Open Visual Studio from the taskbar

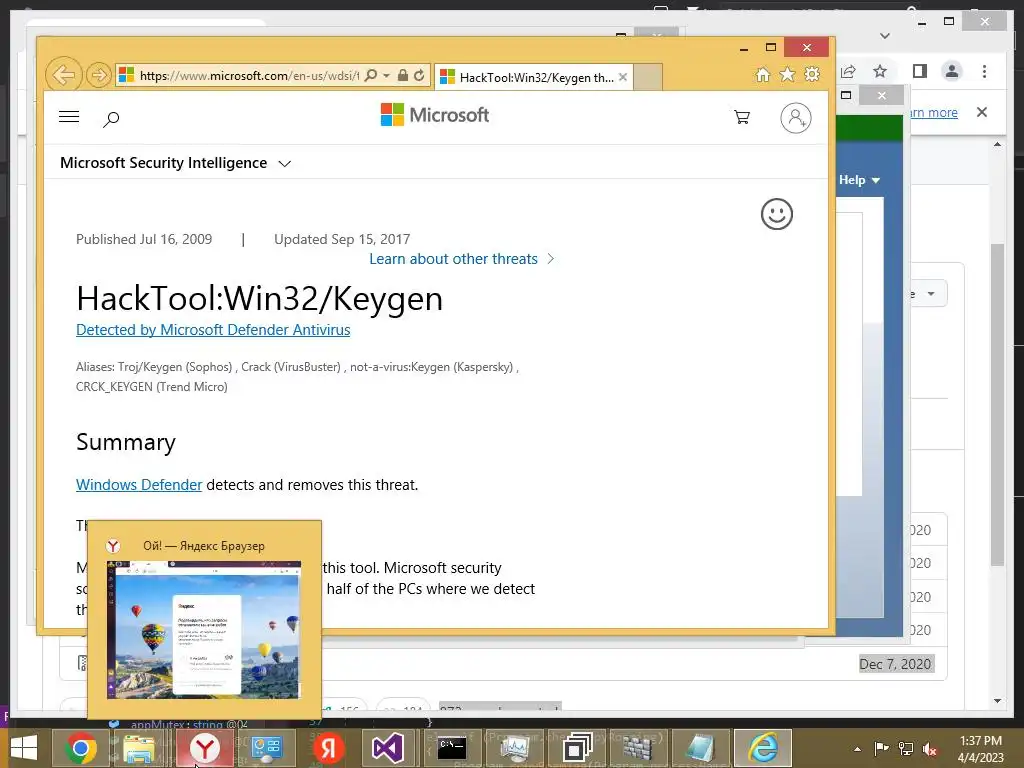(x=388, y=748)
